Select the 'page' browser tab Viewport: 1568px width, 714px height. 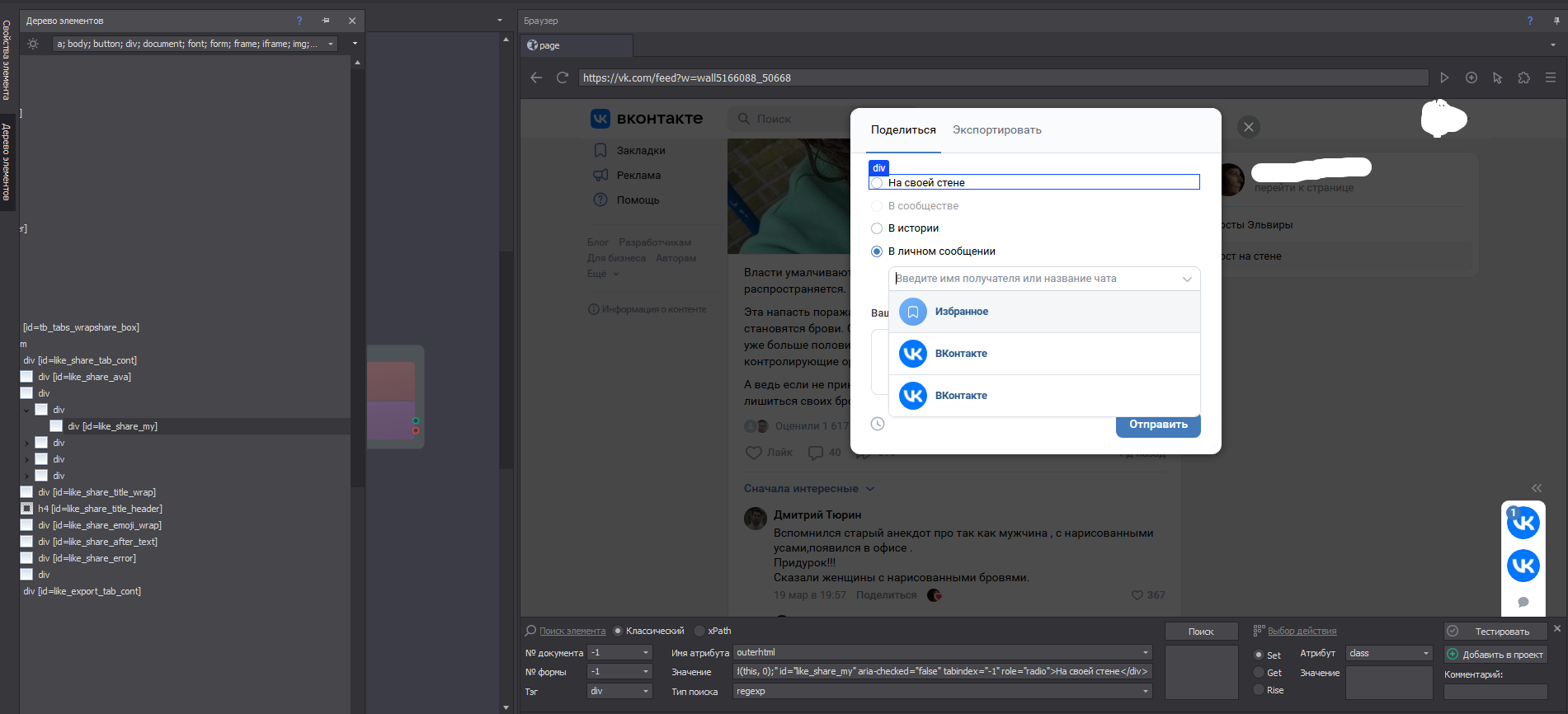coord(577,45)
